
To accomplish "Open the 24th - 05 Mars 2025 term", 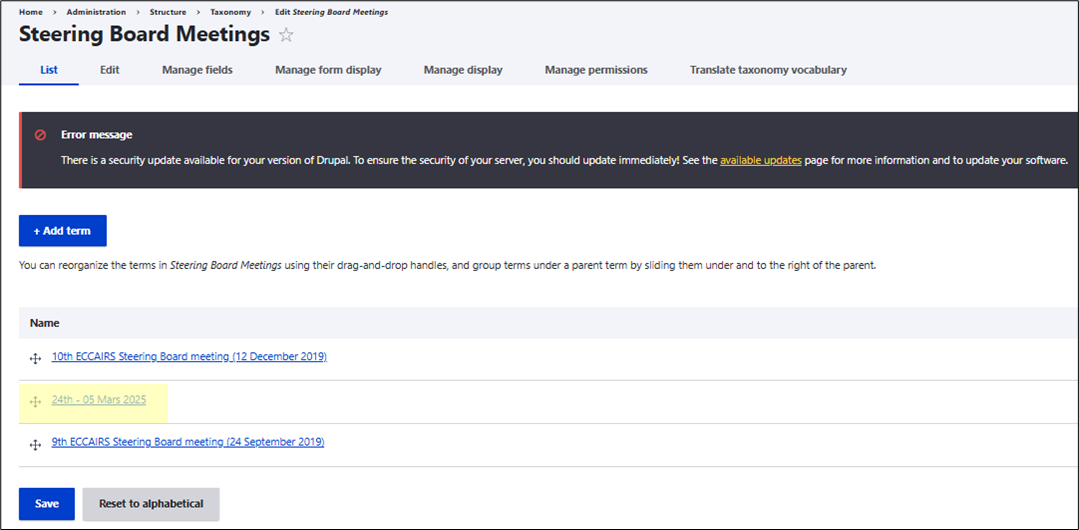I will click(99, 400).
